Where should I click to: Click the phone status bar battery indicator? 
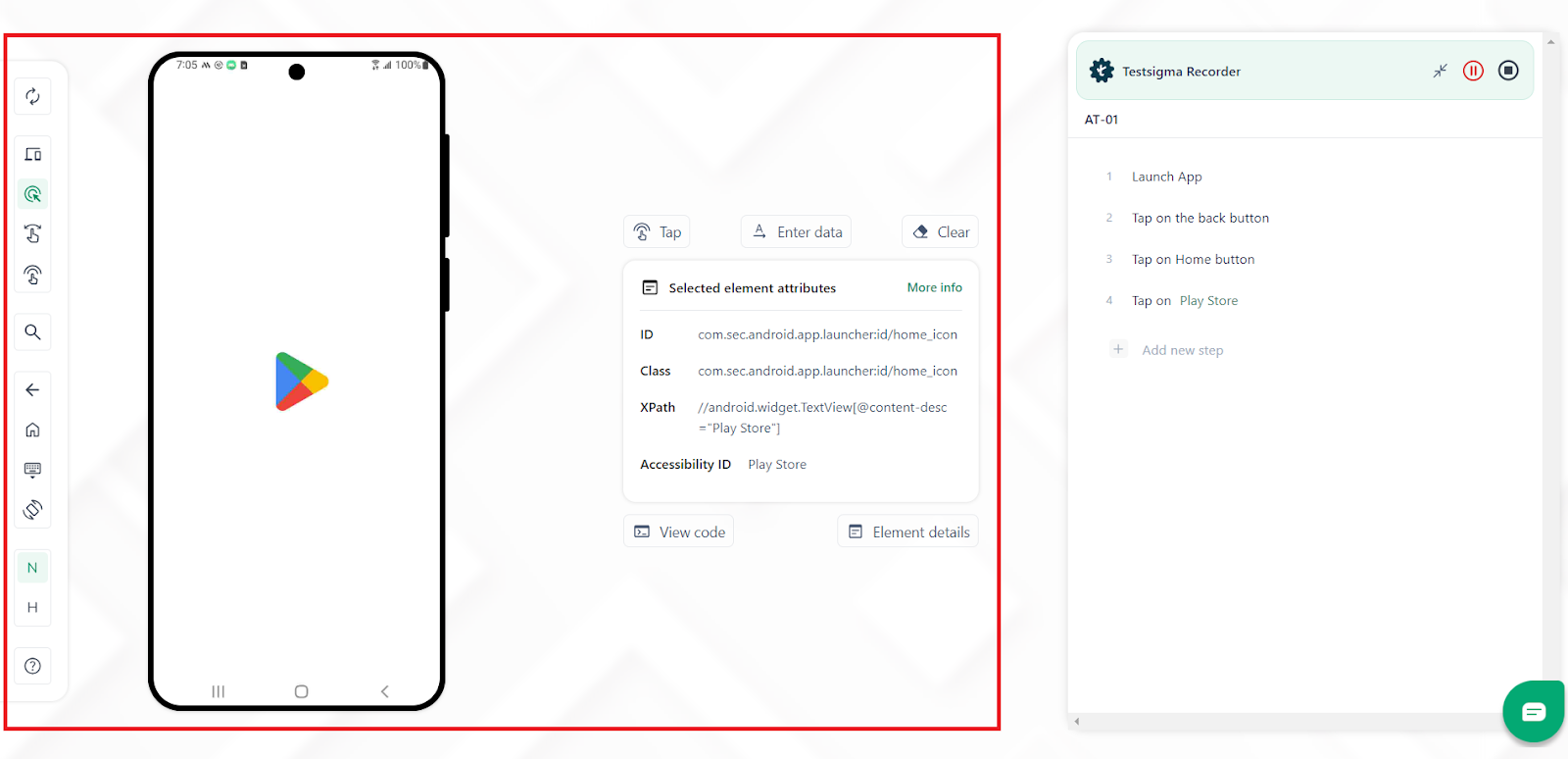pyautogui.click(x=425, y=65)
